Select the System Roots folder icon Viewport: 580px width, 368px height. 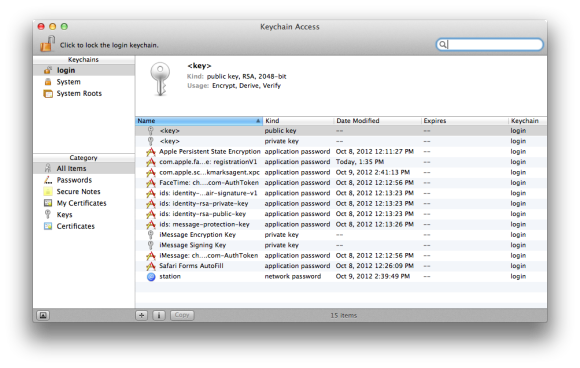coord(48,94)
